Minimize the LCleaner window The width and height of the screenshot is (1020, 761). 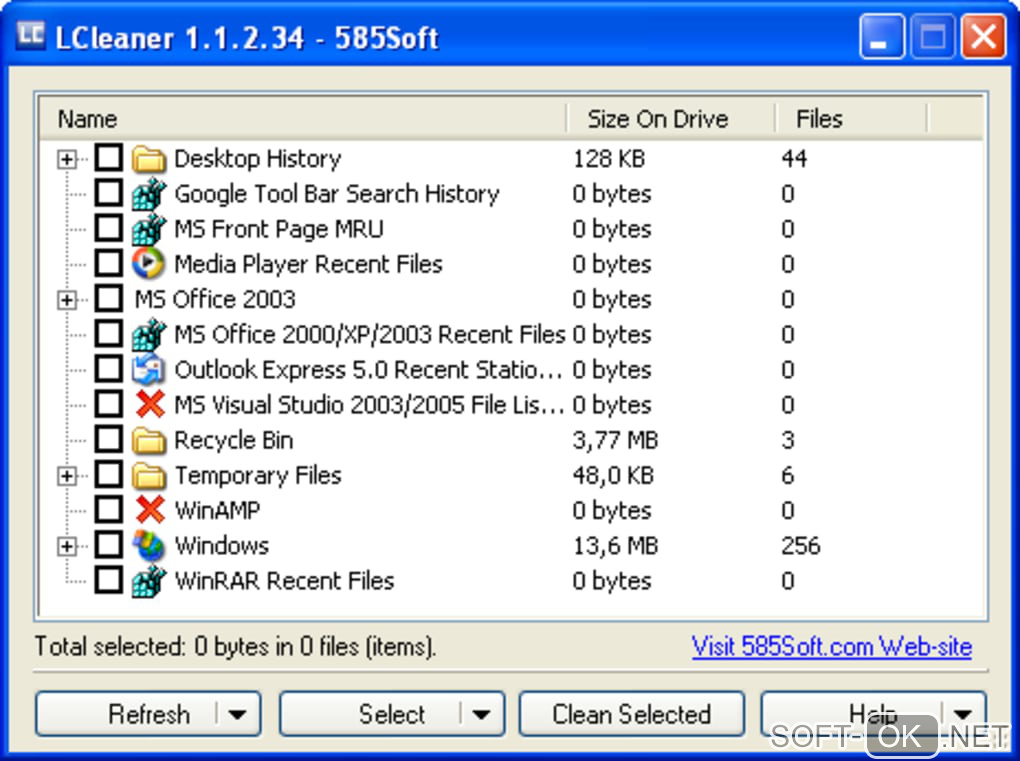point(881,37)
